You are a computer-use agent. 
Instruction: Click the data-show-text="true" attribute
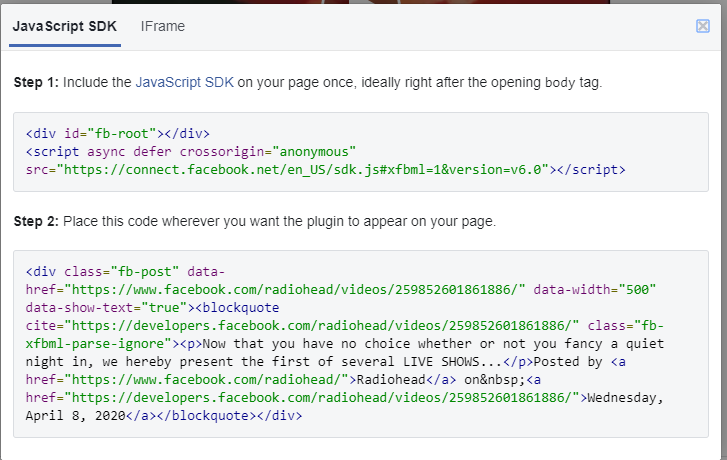(x=106, y=307)
